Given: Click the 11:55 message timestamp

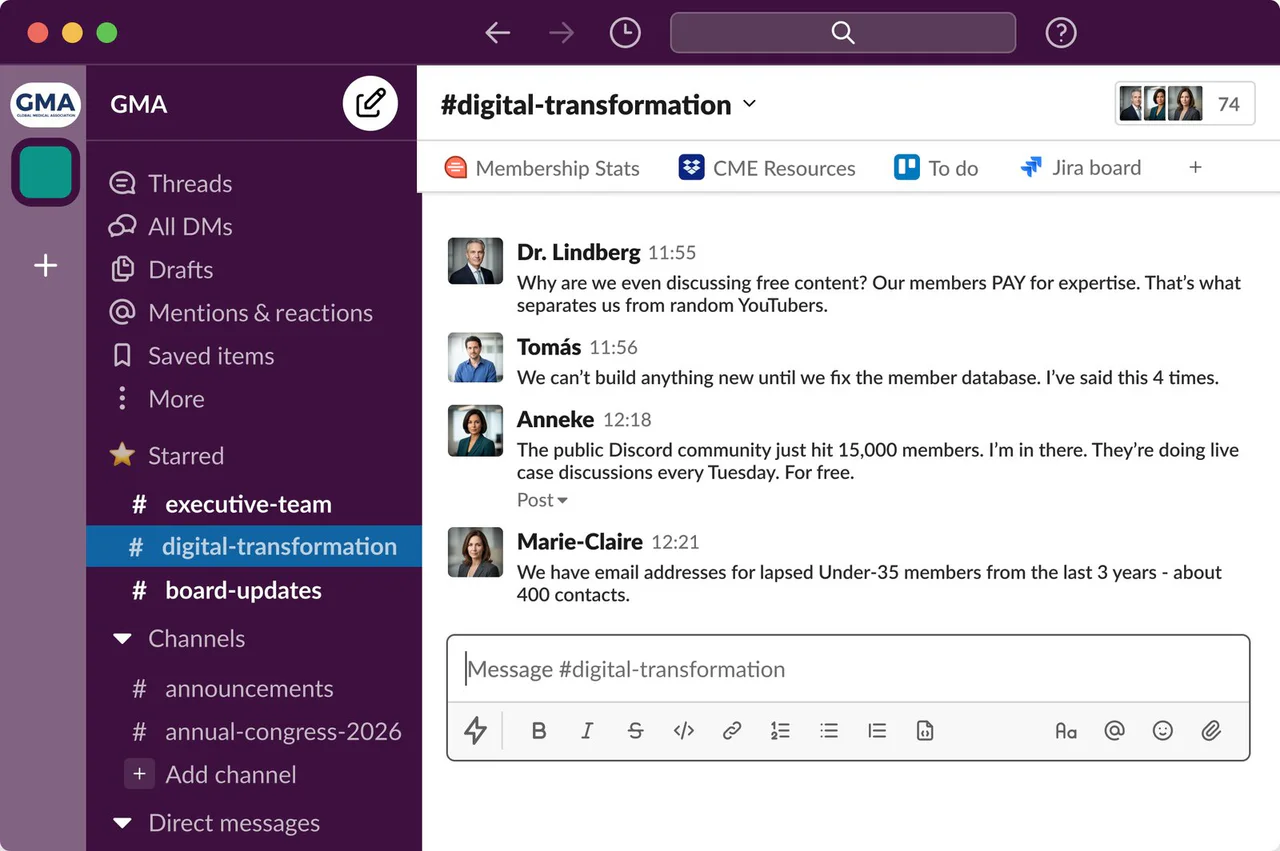Looking at the screenshot, I should pyautogui.click(x=672, y=253).
